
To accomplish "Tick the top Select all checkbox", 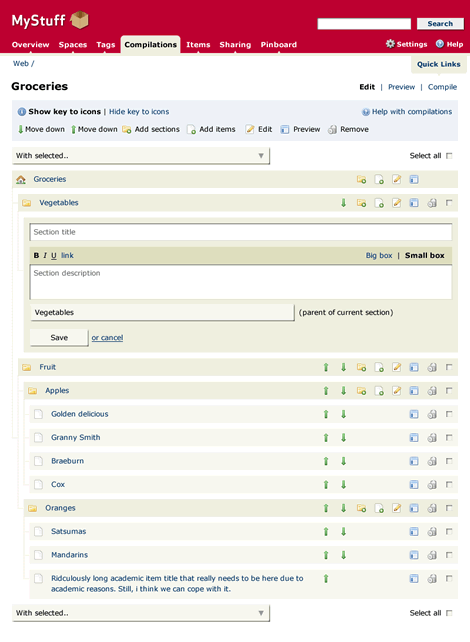I will coord(449,156).
